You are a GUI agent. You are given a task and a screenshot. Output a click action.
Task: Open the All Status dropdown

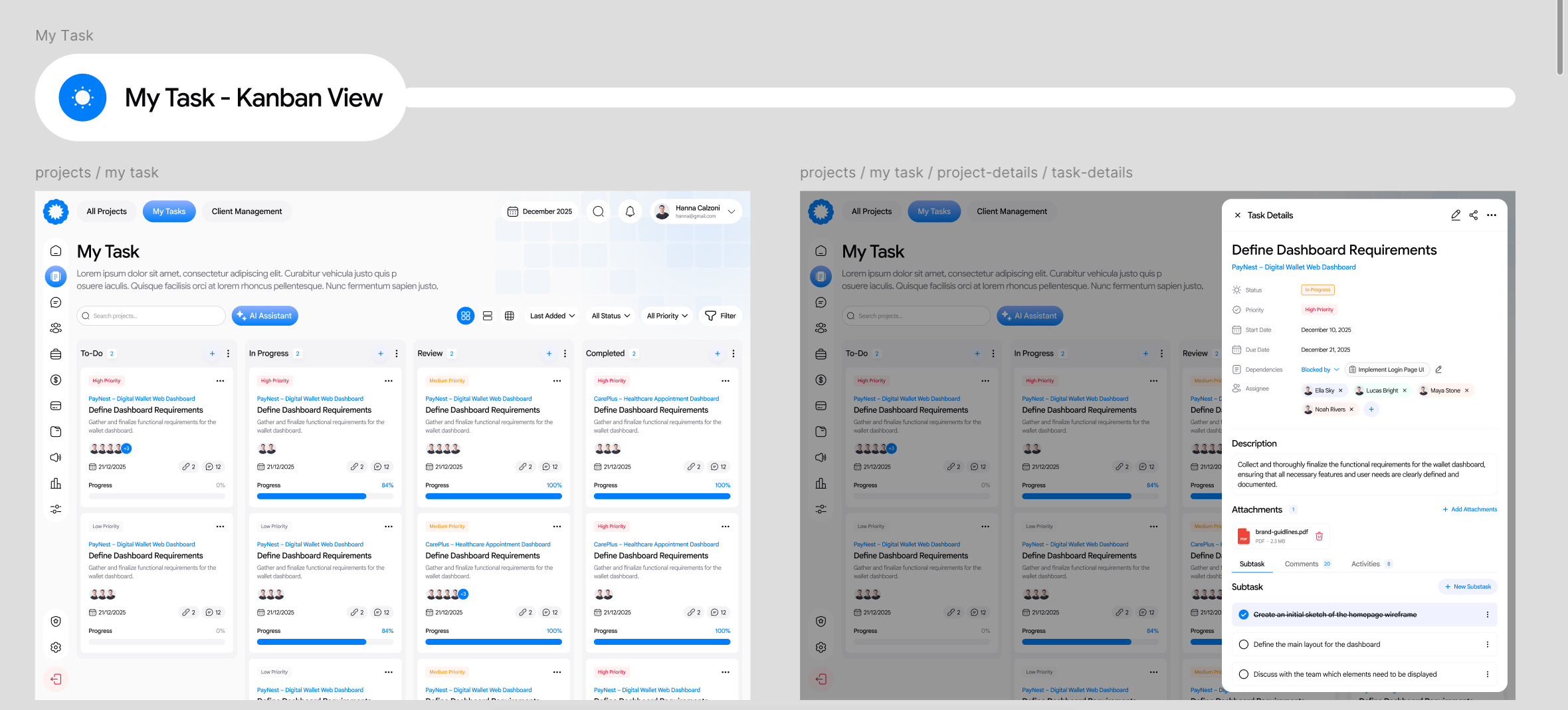click(611, 316)
